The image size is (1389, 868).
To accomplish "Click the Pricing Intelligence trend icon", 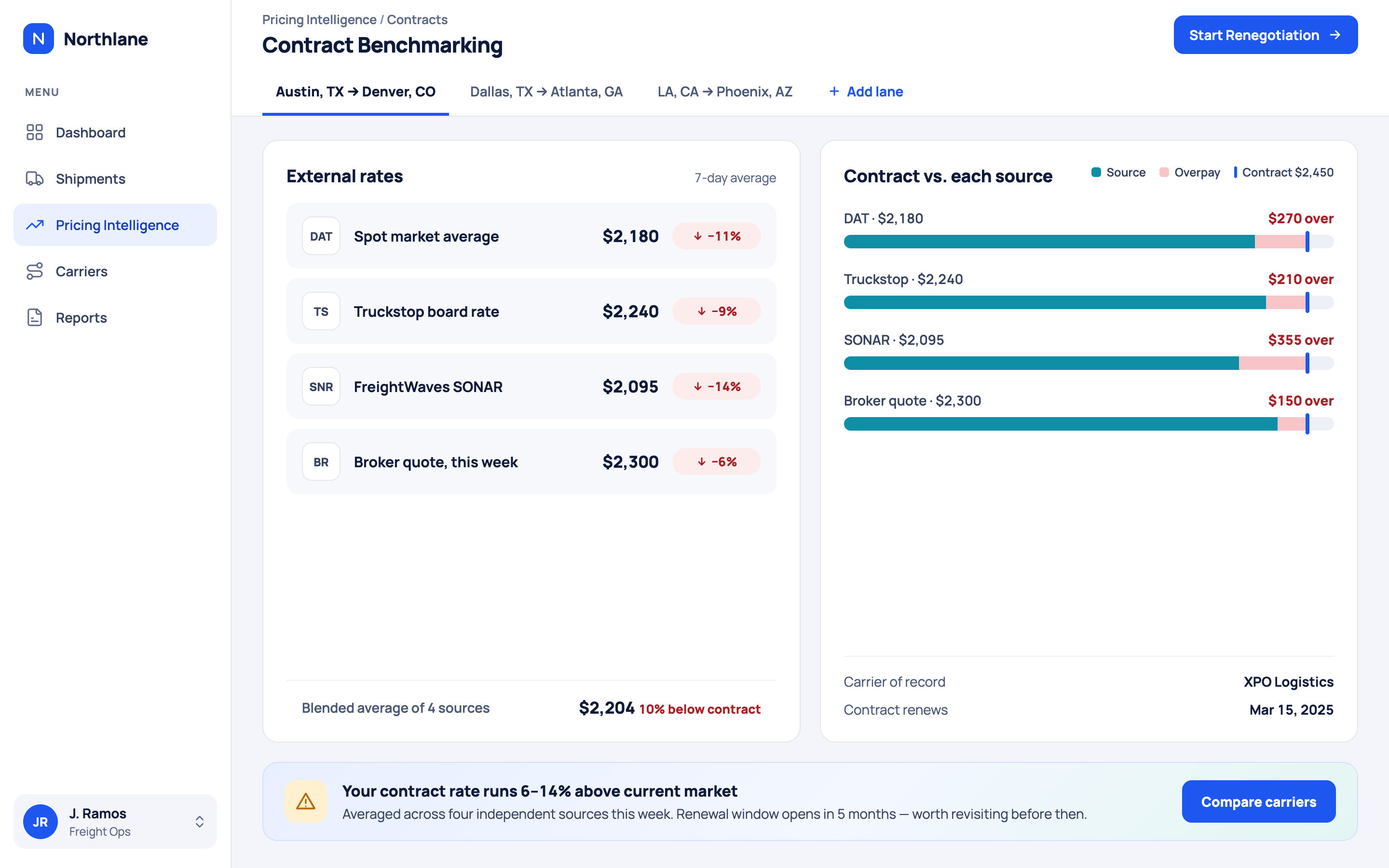I will pos(34,225).
